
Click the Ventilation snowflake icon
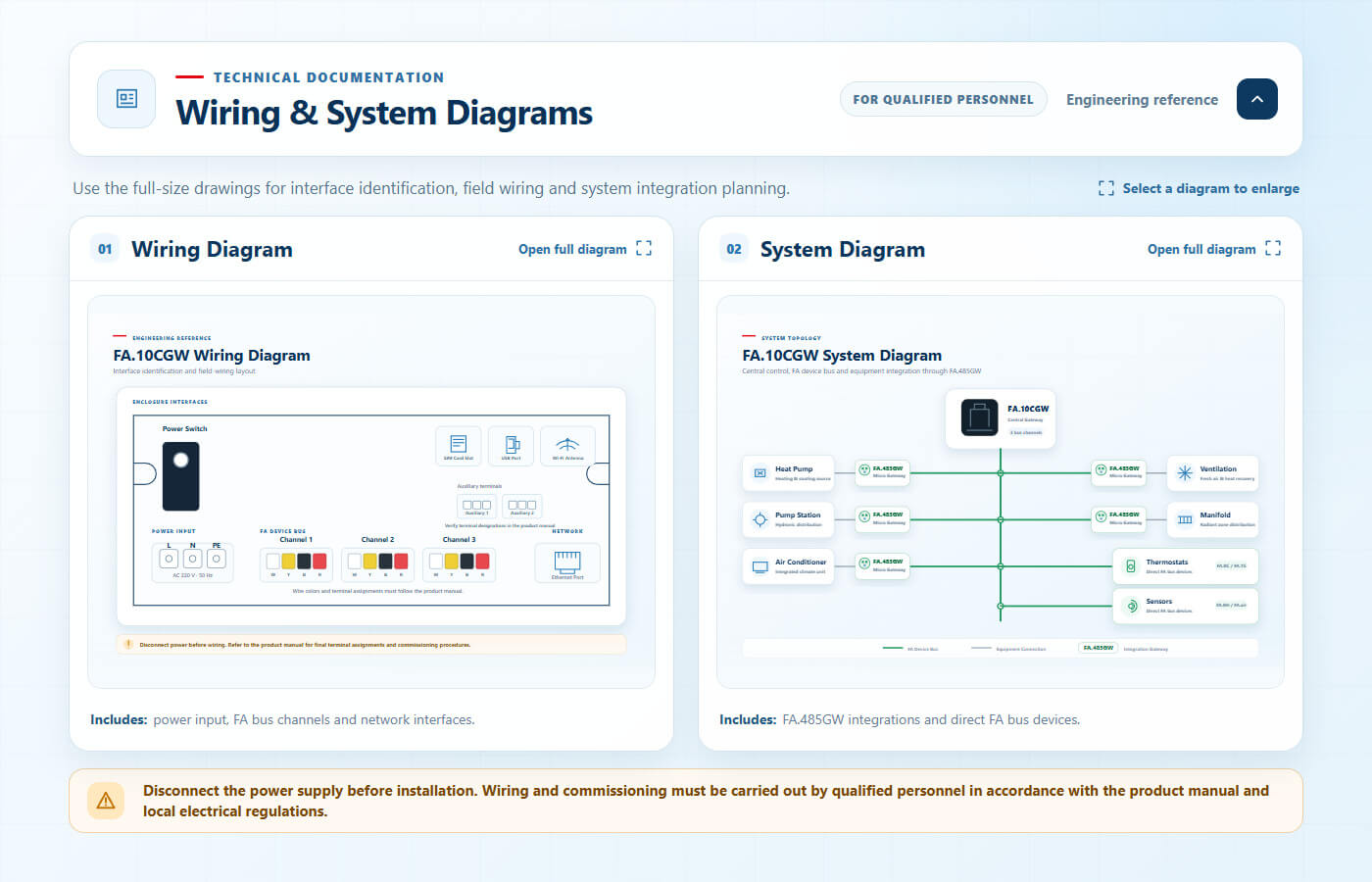[1185, 473]
